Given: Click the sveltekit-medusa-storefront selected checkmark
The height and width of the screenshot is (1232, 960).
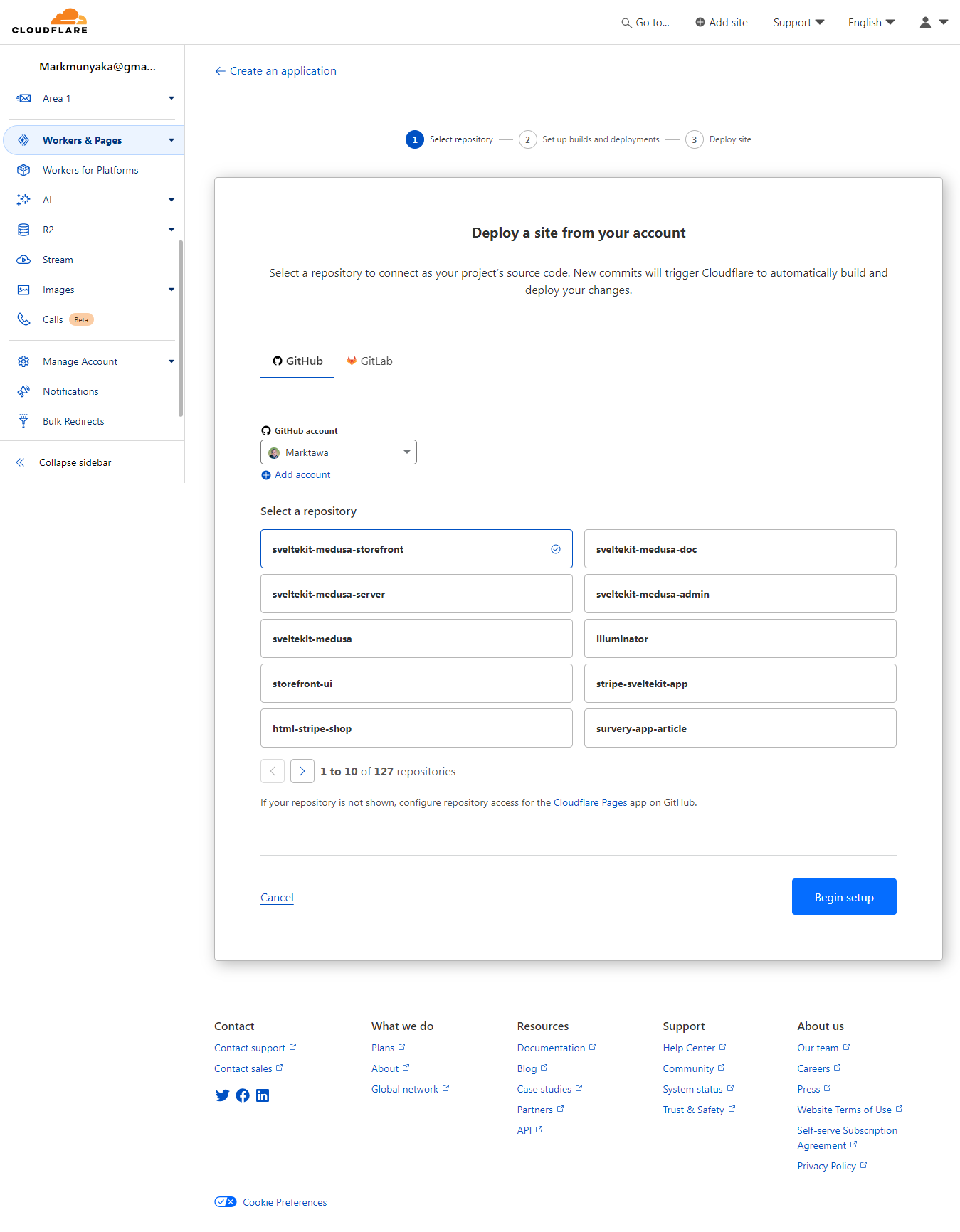Looking at the screenshot, I should coord(556,549).
